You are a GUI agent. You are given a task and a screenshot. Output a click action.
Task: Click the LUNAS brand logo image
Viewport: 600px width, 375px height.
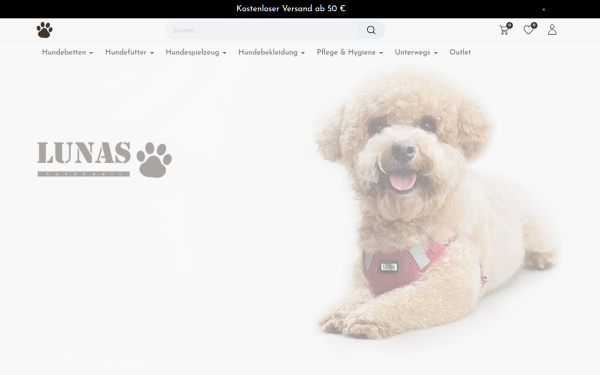pos(104,160)
